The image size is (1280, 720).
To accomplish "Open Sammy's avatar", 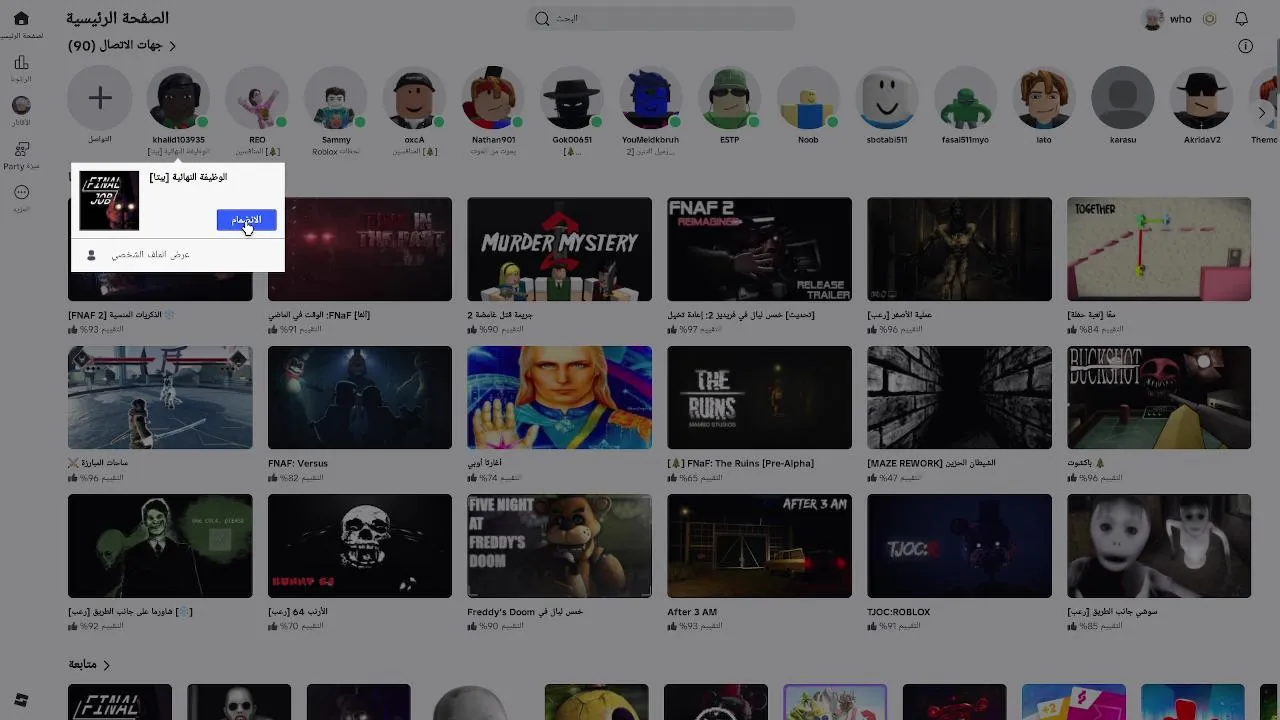I will coord(336,98).
